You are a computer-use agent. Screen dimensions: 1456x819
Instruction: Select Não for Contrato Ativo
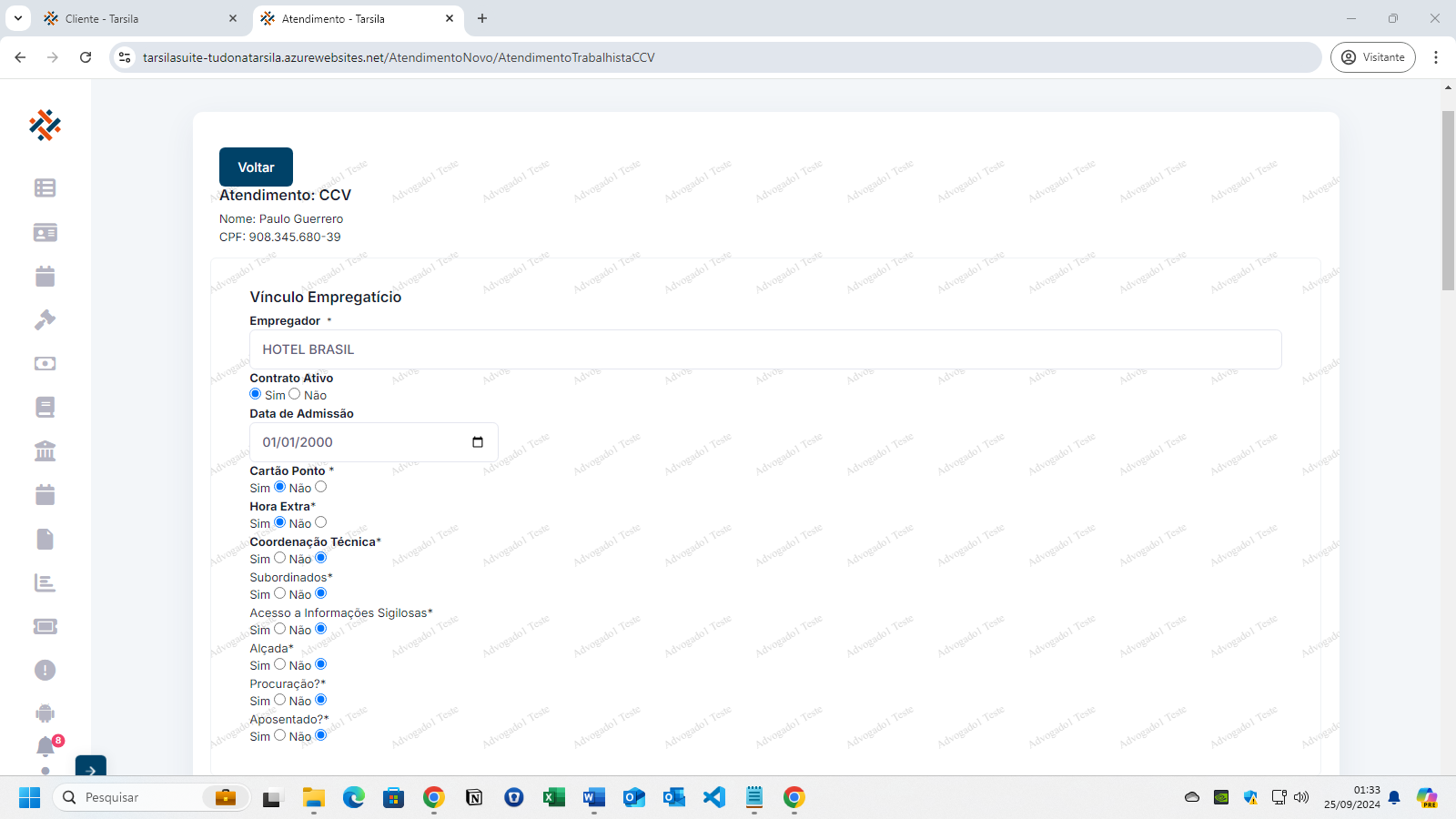(294, 394)
